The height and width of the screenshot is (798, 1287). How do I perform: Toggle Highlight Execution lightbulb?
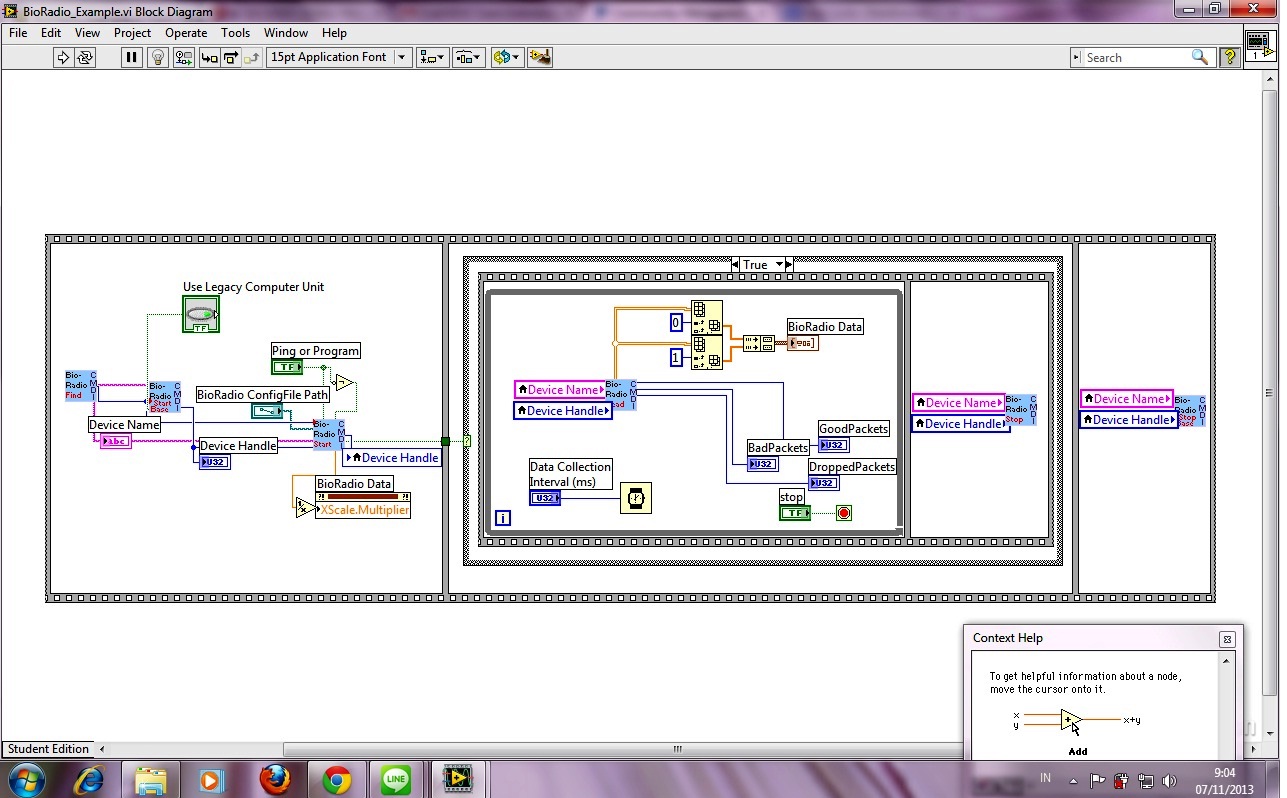pyautogui.click(x=158, y=58)
